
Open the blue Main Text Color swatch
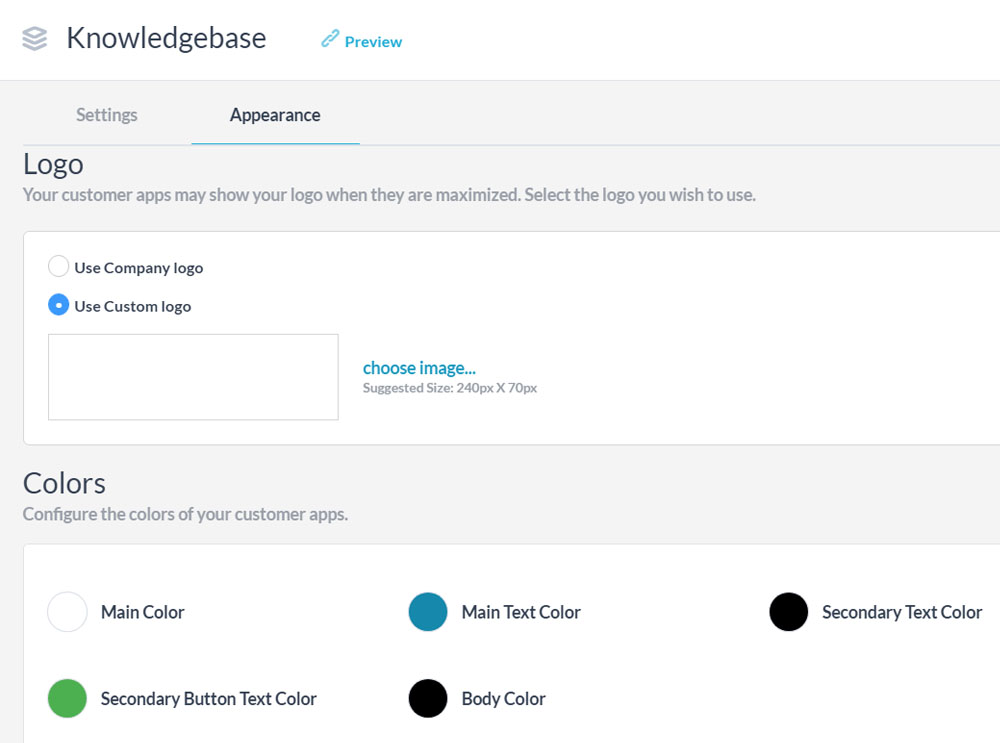coord(428,612)
